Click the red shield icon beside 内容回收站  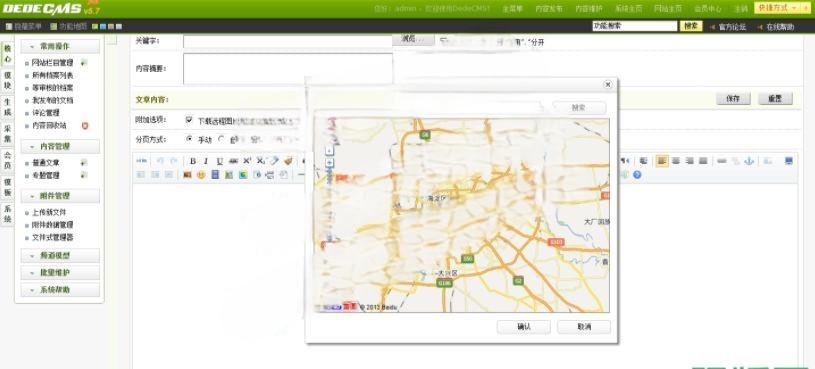pyautogui.click(x=85, y=125)
